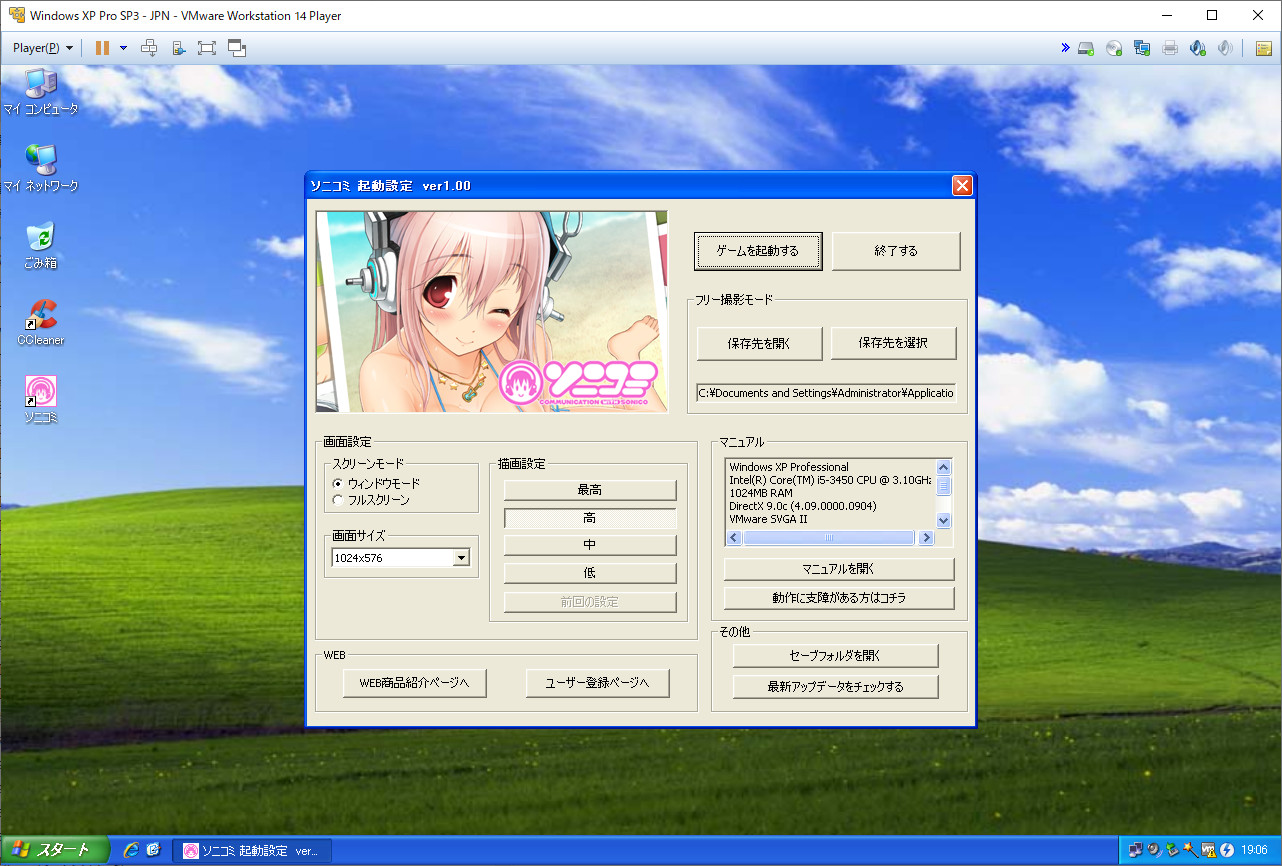The image size is (1282, 866).
Task: Click the vertical scrollbar thumb in system info
Action: pos(944,485)
